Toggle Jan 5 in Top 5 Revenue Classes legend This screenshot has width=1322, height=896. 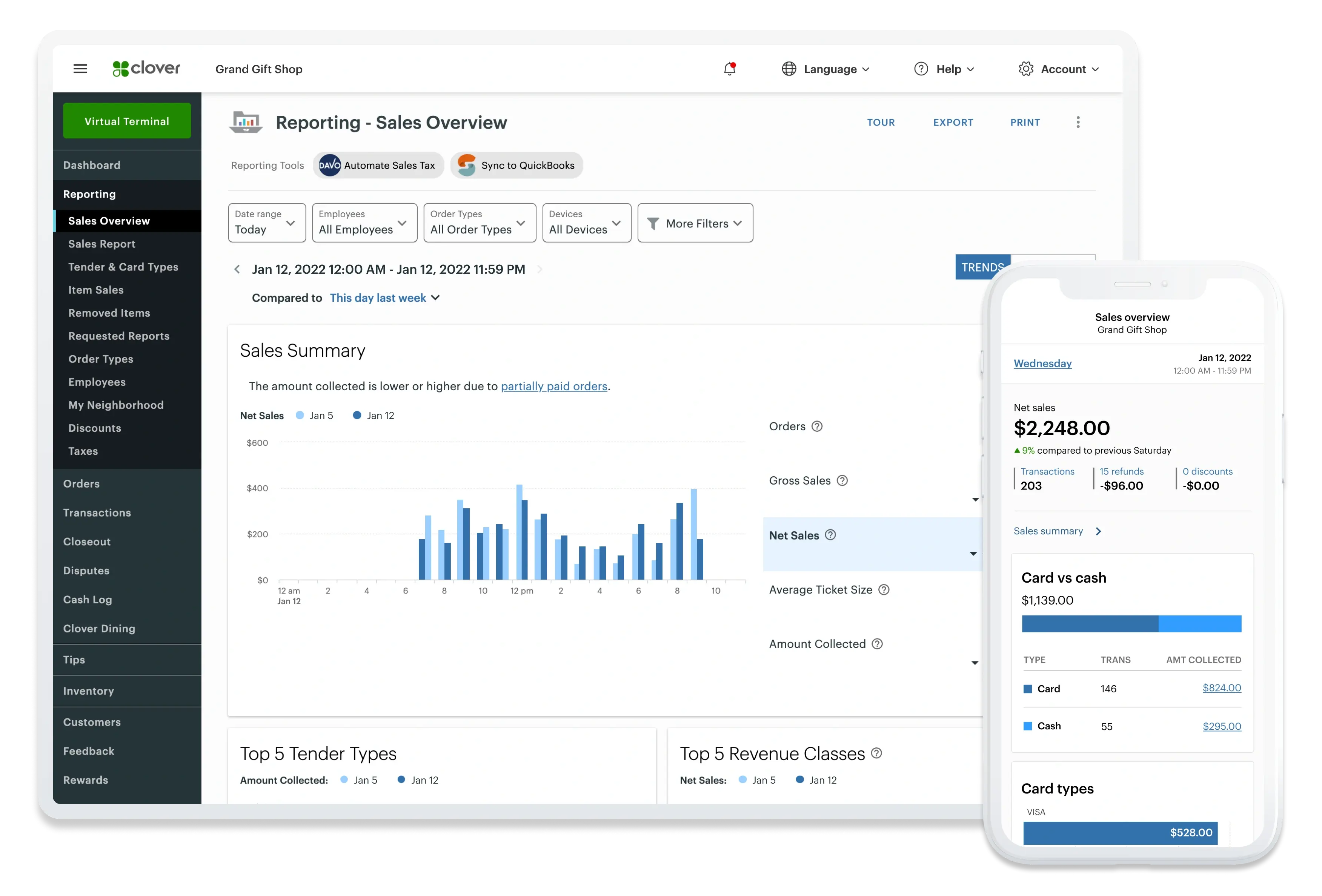(757, 779)
